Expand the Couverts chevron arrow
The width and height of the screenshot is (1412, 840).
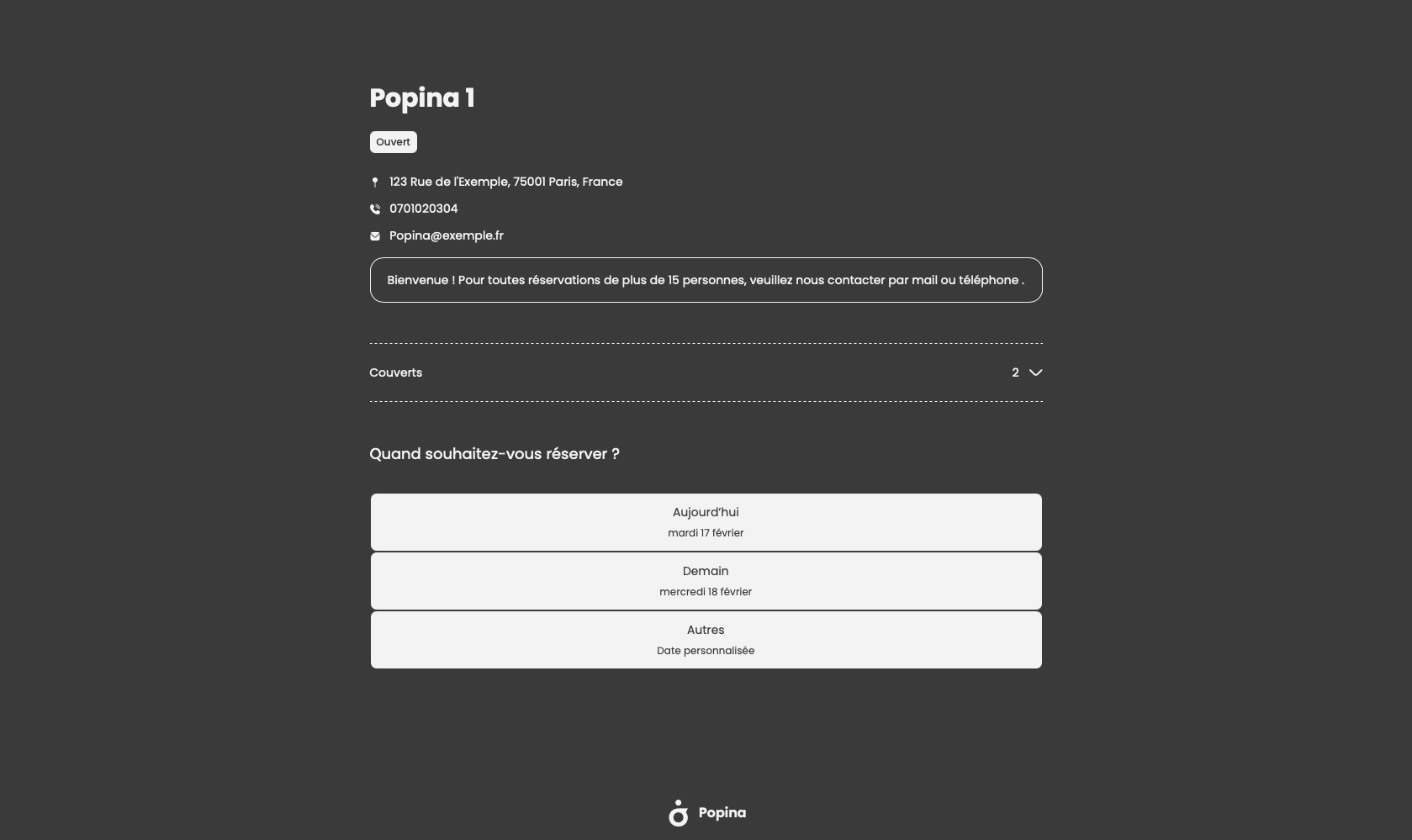(x=1036, y=372)
